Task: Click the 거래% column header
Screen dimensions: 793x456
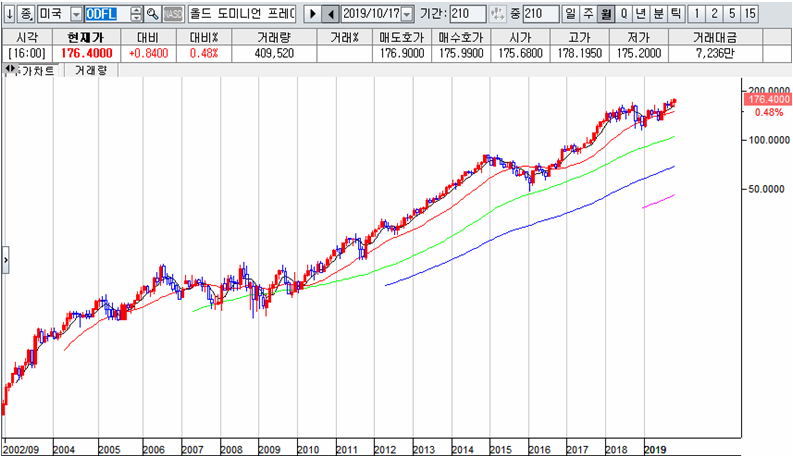Action: [x=344, y=37]
